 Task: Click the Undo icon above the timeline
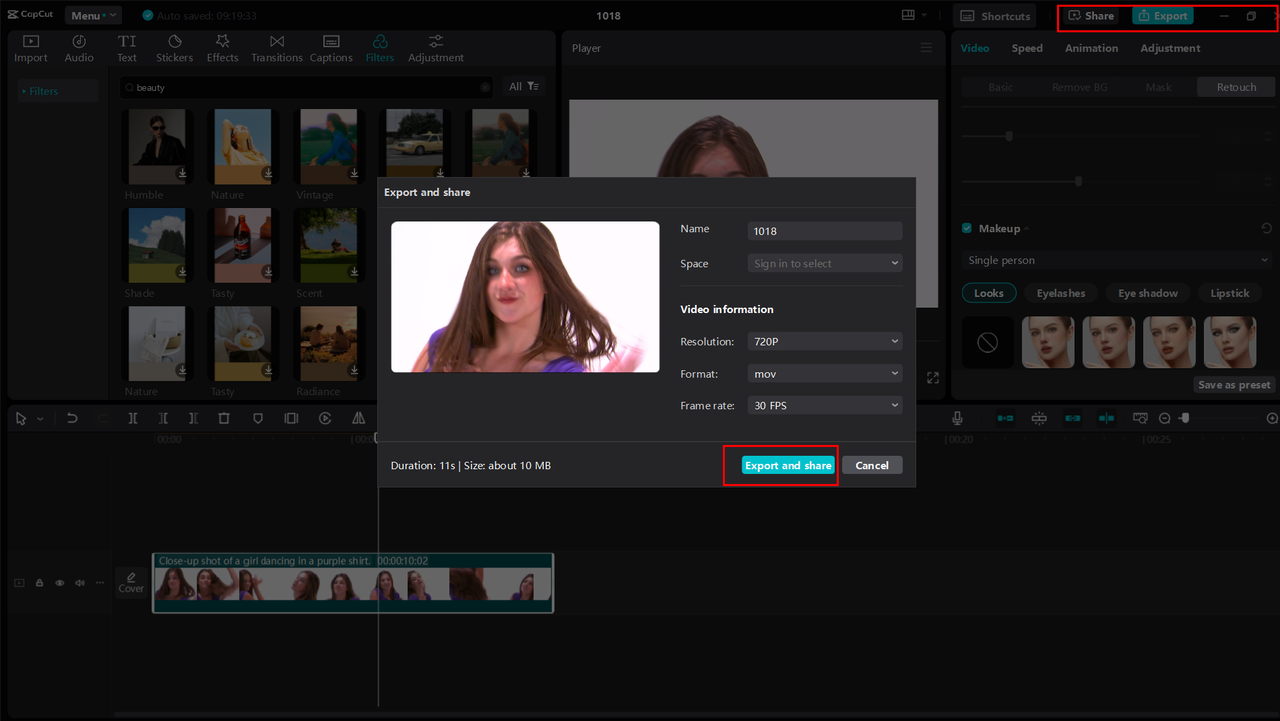click(72, 418)
